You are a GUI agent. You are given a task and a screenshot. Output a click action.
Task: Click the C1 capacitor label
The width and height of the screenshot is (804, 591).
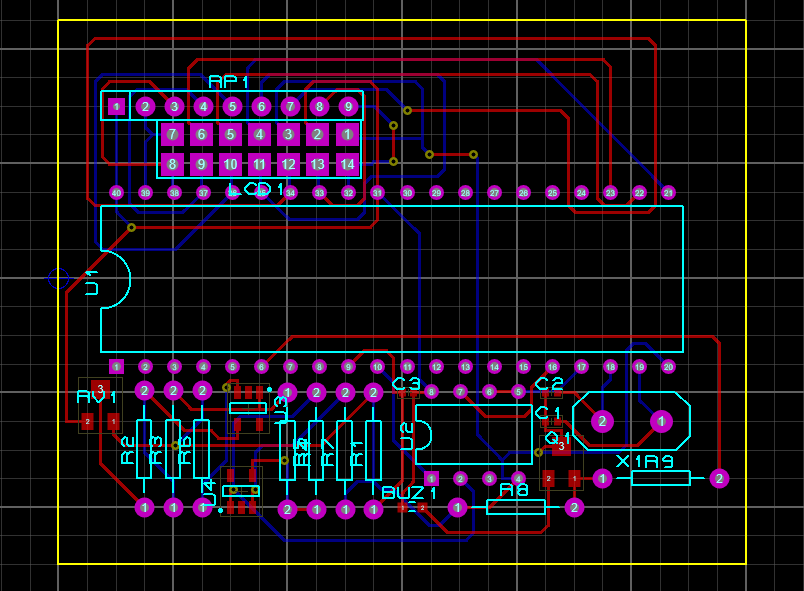coord(548,413)
